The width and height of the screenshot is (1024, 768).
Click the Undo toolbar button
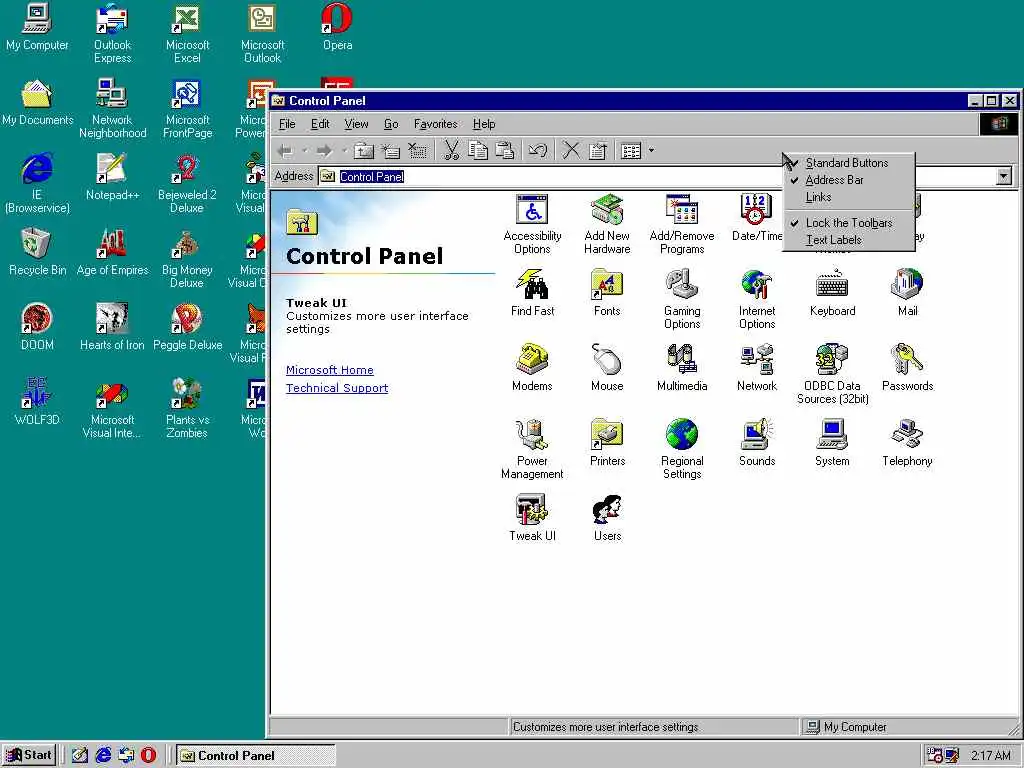pyautogui.click(x=537, y=151)
